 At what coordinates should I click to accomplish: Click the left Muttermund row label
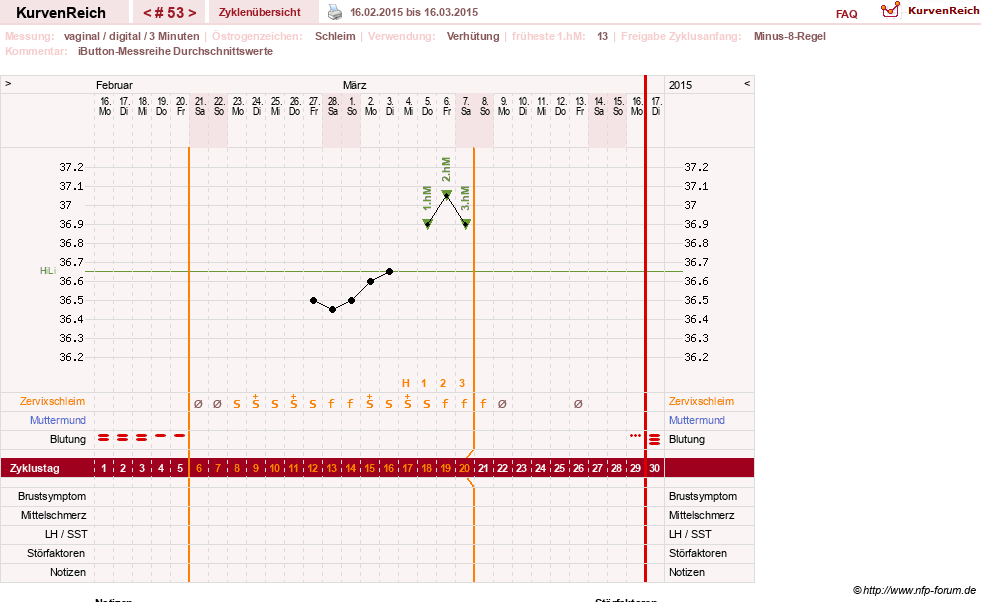[58, 421]
